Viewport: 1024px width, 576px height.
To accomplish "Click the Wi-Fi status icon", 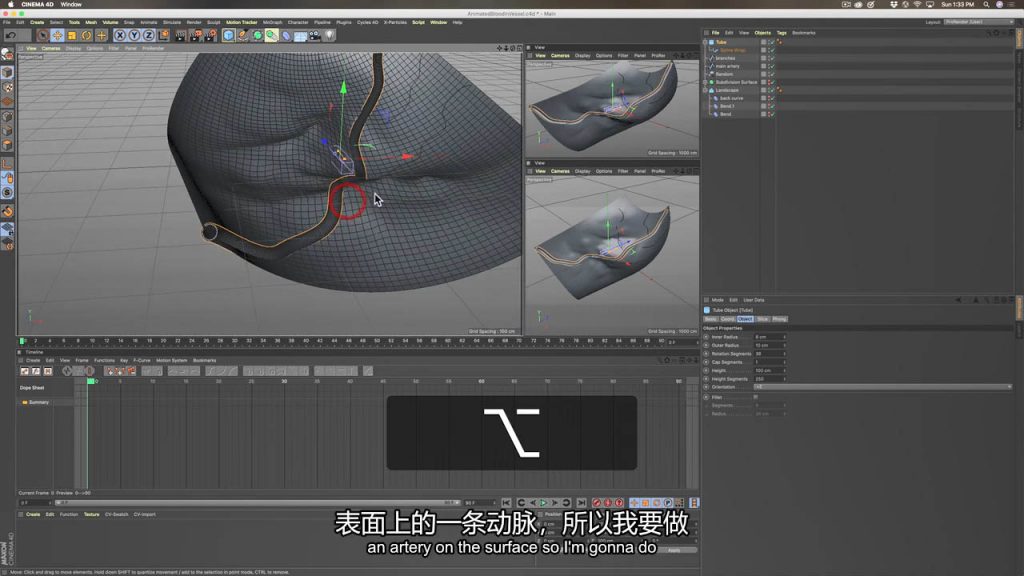I will coord(917,5).
